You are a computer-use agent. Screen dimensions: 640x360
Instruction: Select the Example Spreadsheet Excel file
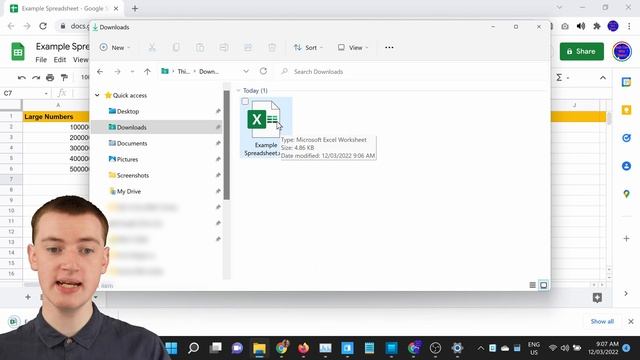coord(265,127)
